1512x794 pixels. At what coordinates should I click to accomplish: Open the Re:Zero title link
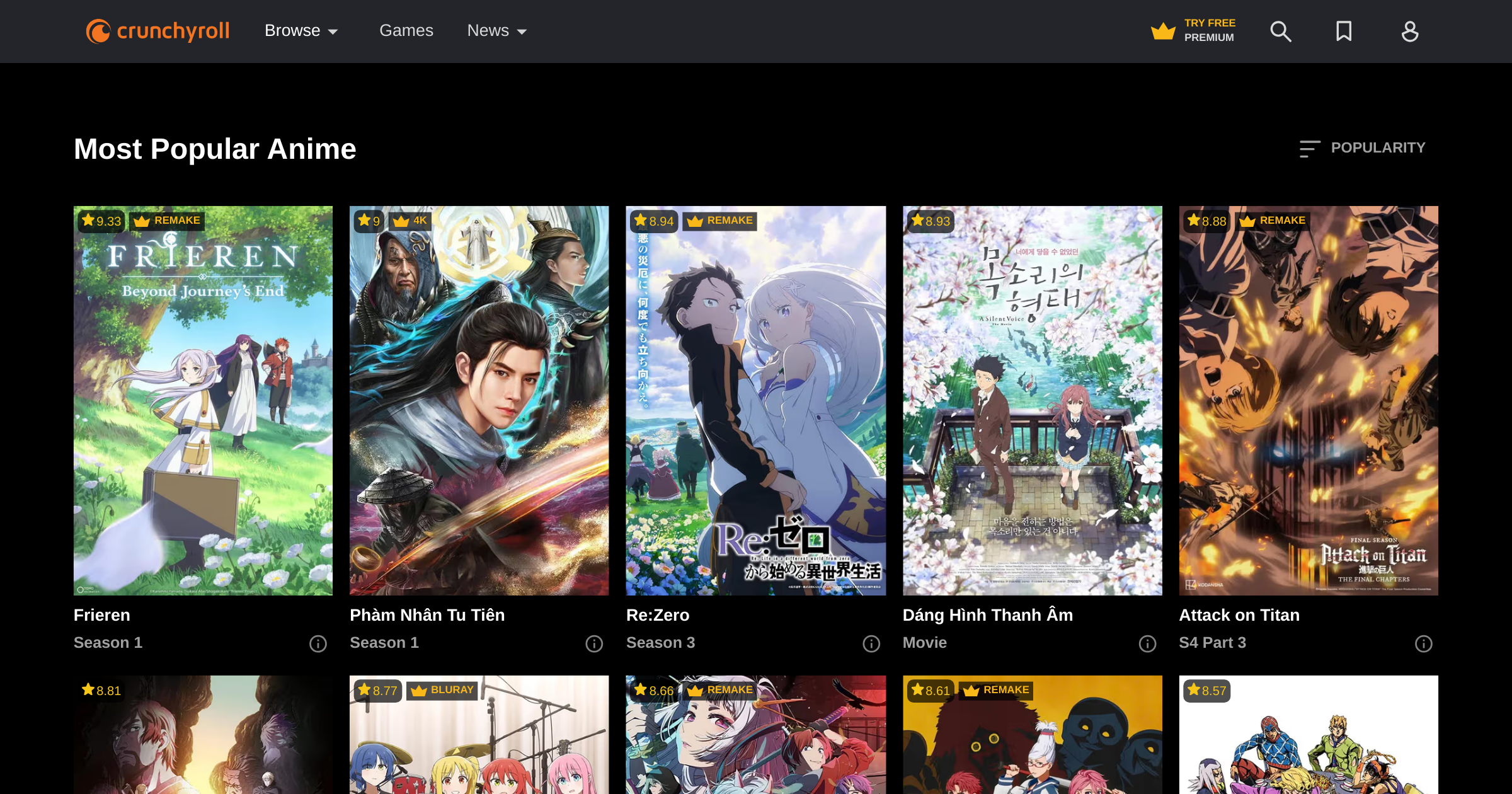(x=658, y=615)
